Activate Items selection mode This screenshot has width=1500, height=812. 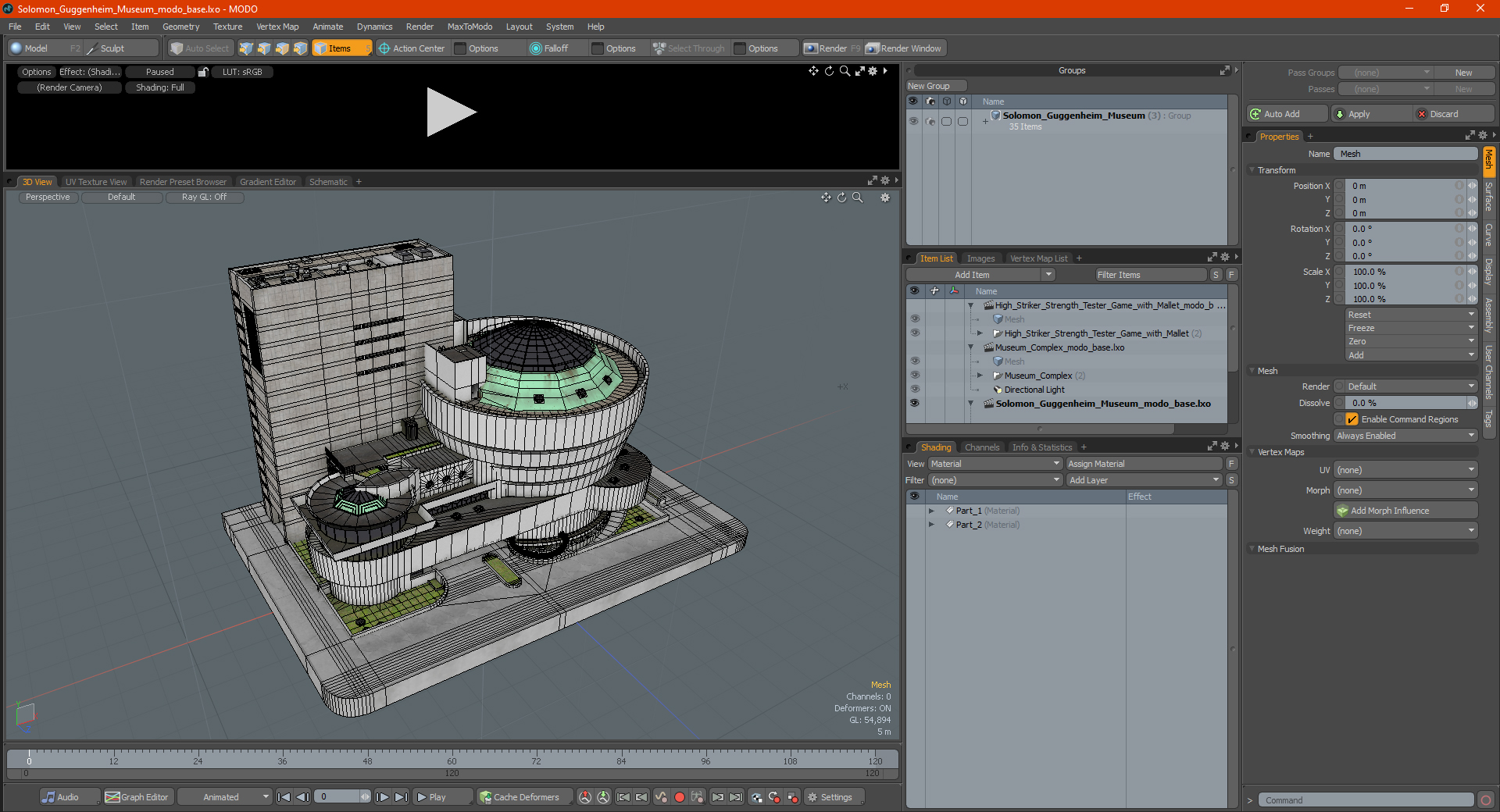coord(341,48)
